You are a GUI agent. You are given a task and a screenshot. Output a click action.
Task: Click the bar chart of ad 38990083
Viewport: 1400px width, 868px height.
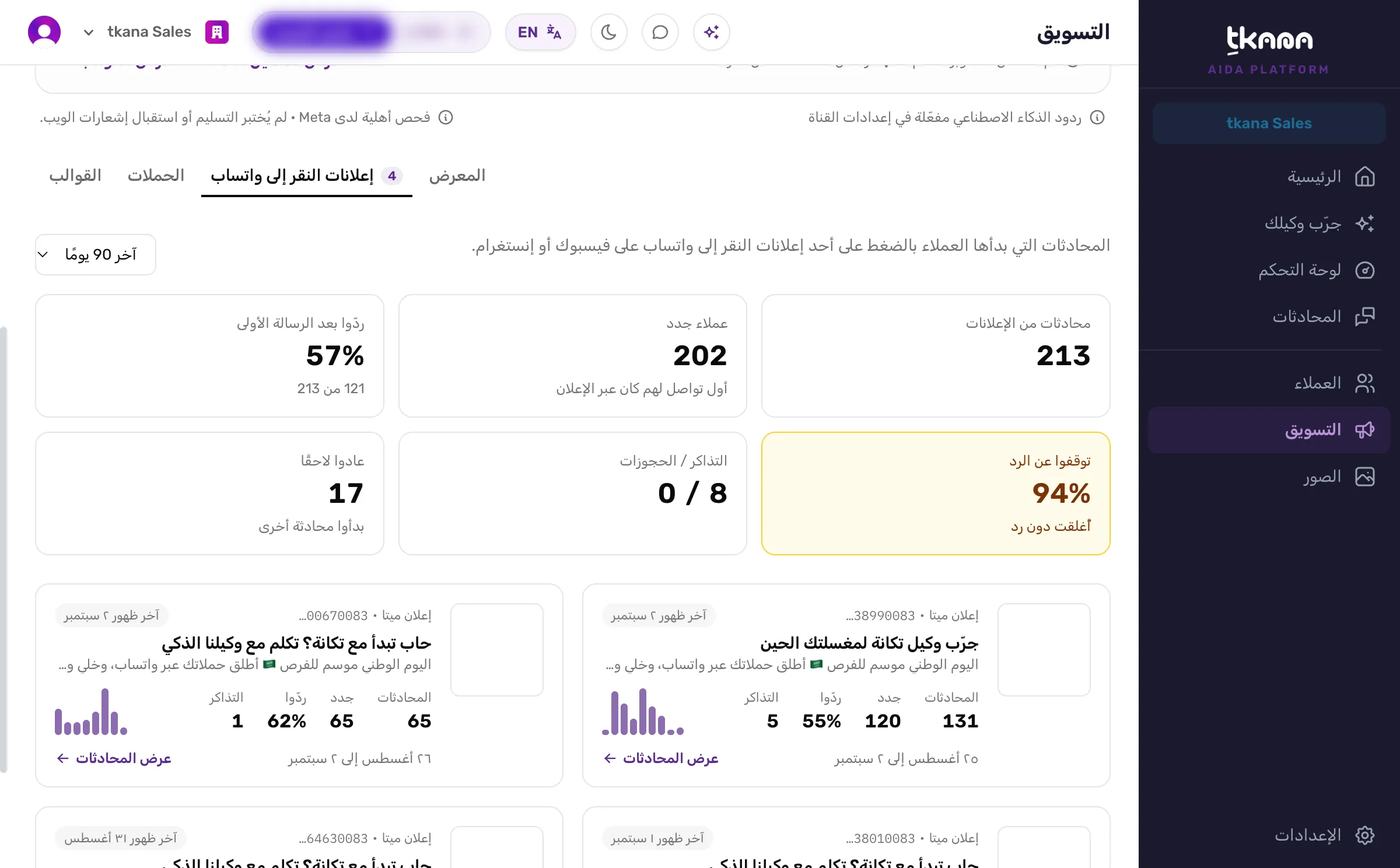[x=643, y=712]
